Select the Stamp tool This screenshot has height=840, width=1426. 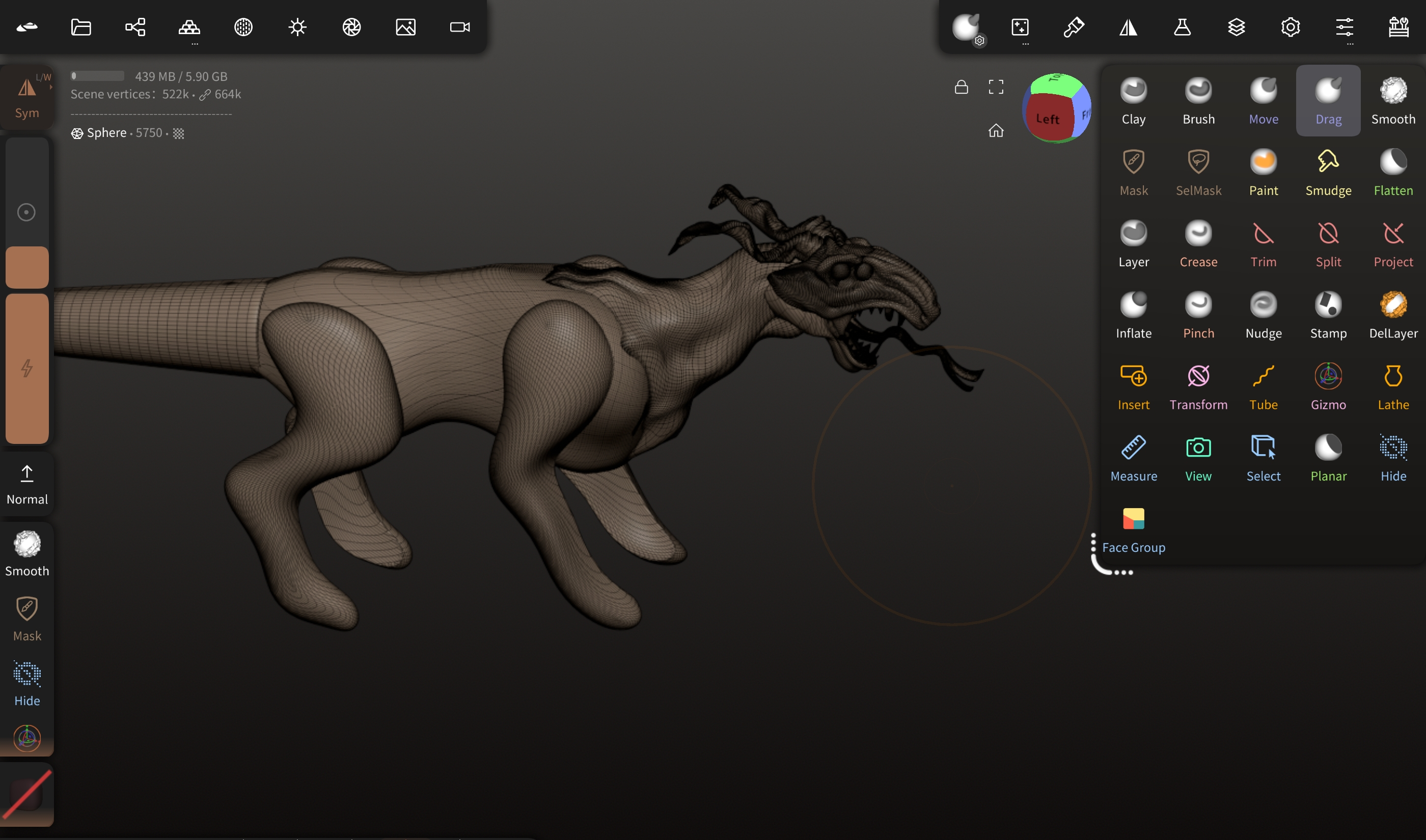coord(1328,315)
